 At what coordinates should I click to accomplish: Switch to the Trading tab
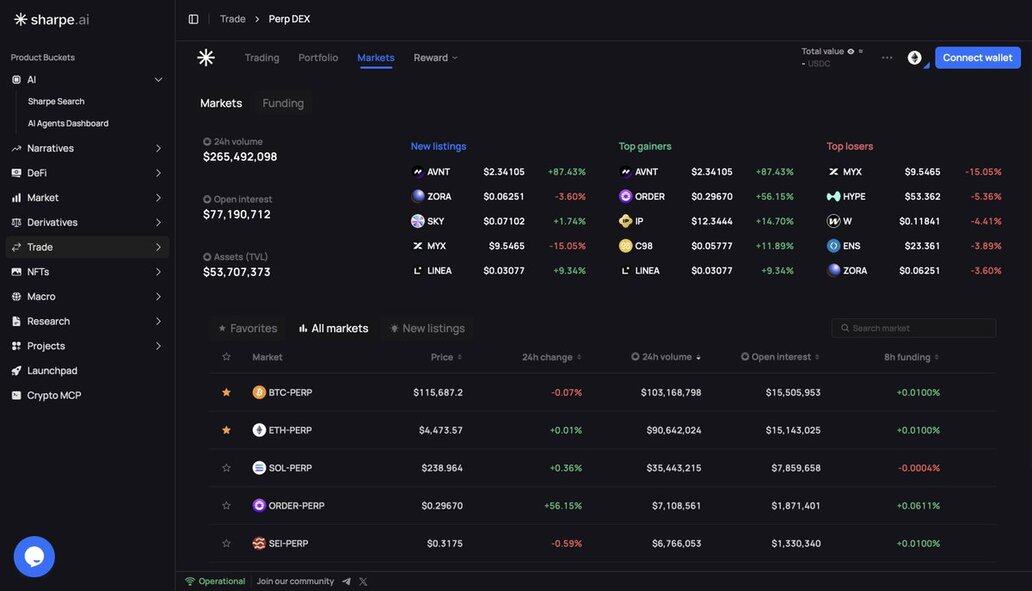pyautogui.click(x=262, y=58)
